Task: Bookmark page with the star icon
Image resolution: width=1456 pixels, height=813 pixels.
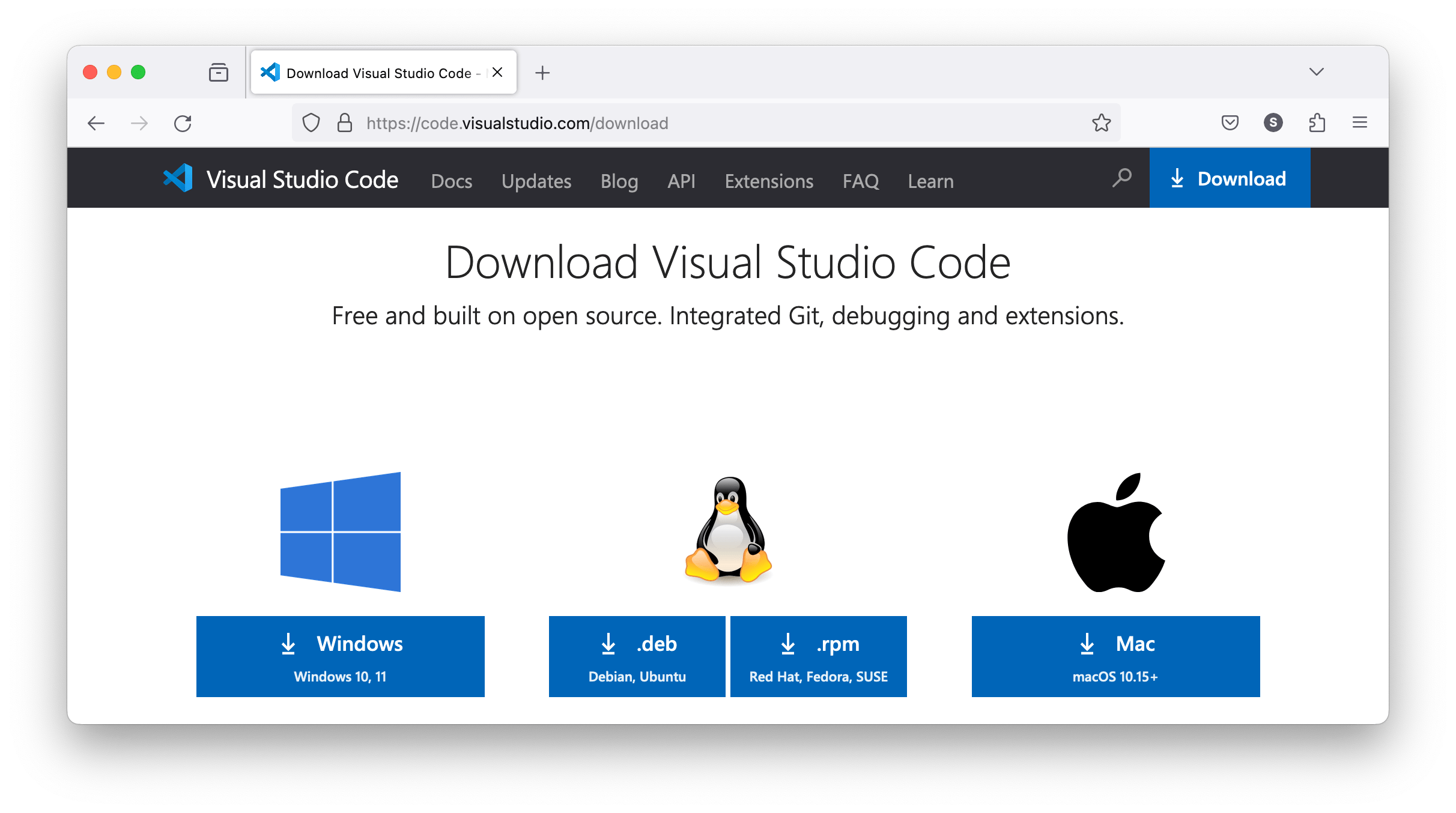Action: (1101, 123)
